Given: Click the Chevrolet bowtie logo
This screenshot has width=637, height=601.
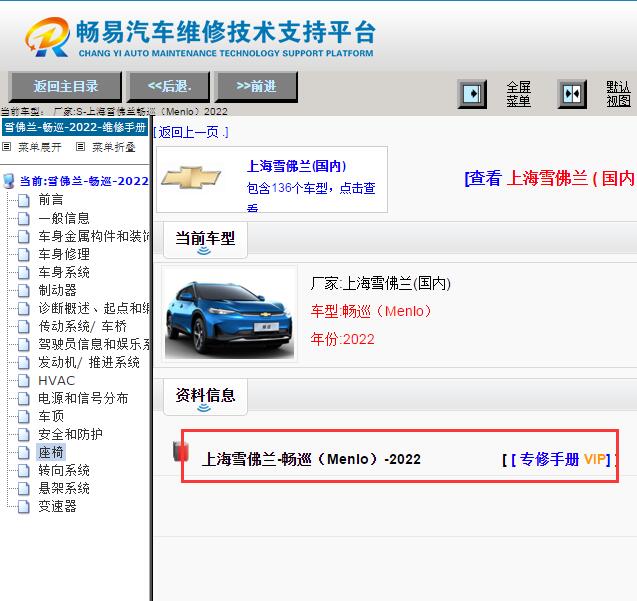Looking at the screenshot, I should 191,177.
